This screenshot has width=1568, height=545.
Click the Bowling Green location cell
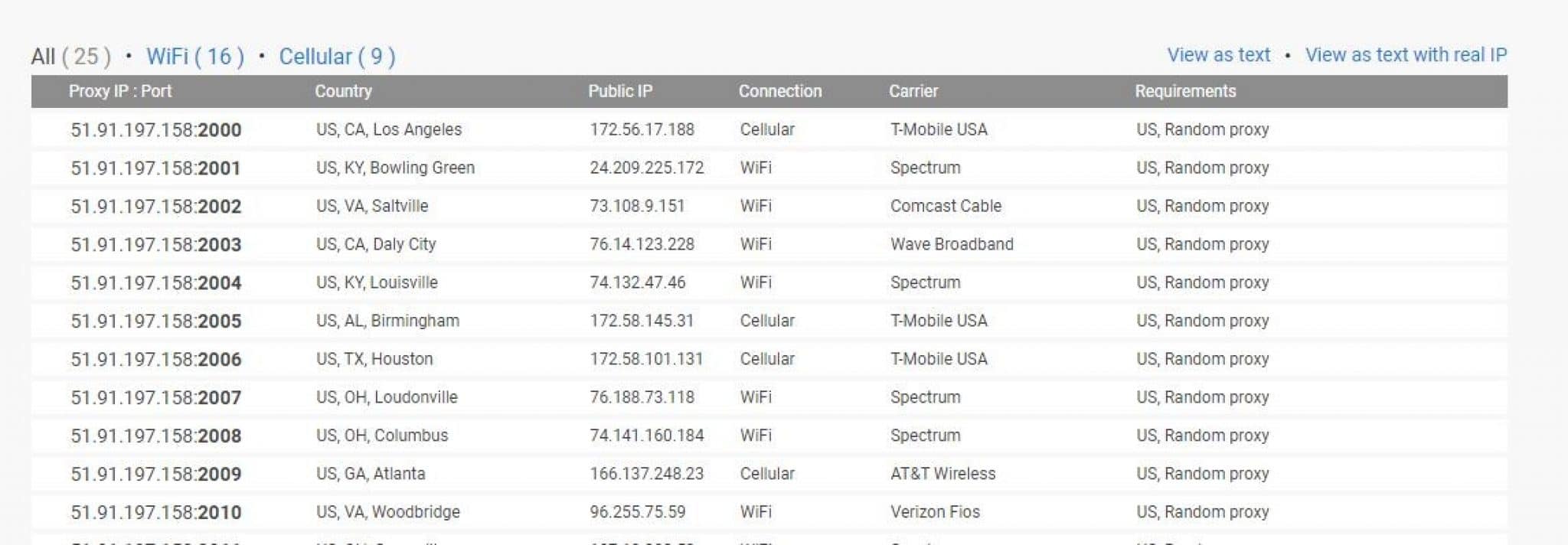(395, 168)
